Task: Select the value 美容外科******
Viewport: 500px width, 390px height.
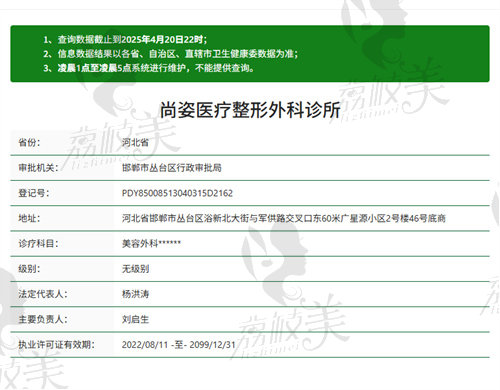Action: (151, 244)
